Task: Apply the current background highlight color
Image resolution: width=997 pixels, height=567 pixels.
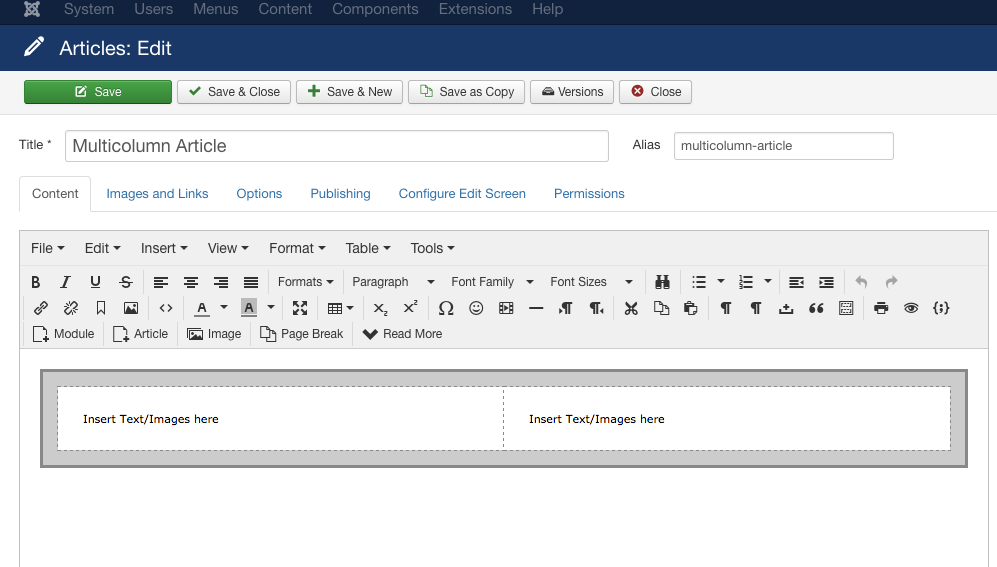Action: (x=249, y=308)
